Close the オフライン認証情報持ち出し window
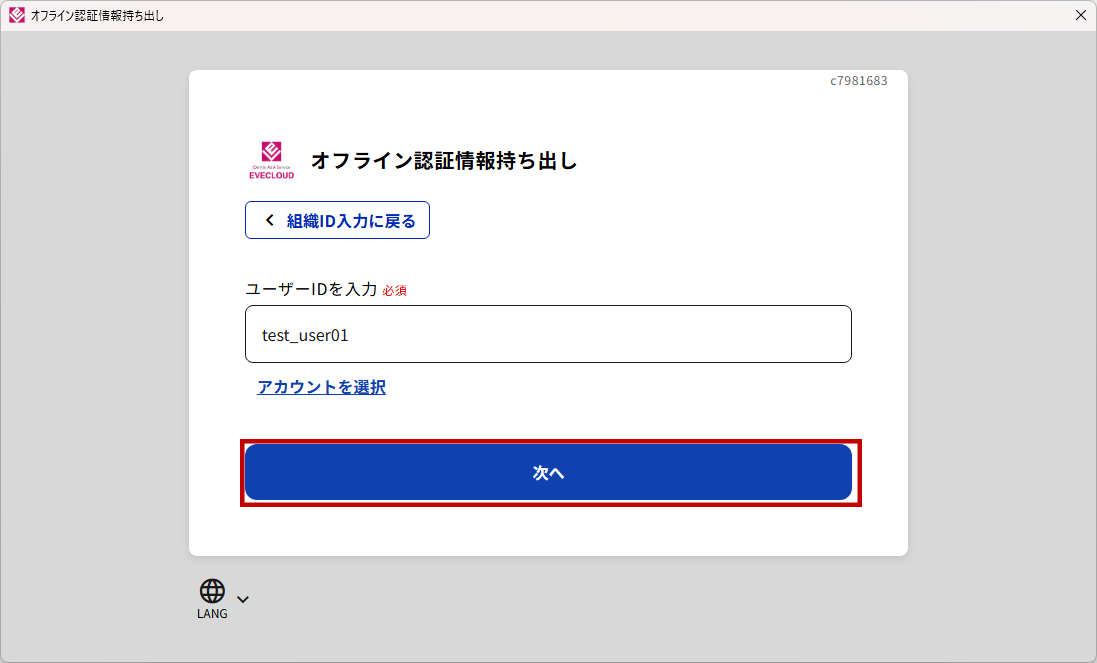Image resolution: width=1097 pixels, height=663 pixels. (x=1080, y=15)
